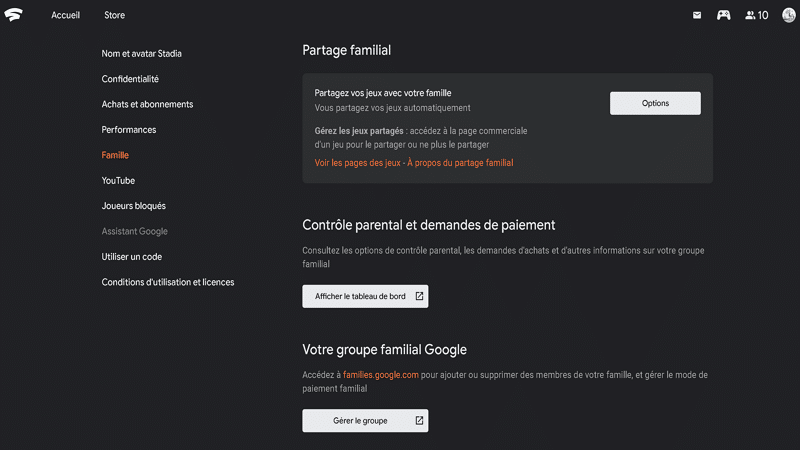The height and width of the screenshot is (450, 800).
Task: Open Achats et abonnements section
Action: pos(147,105)
